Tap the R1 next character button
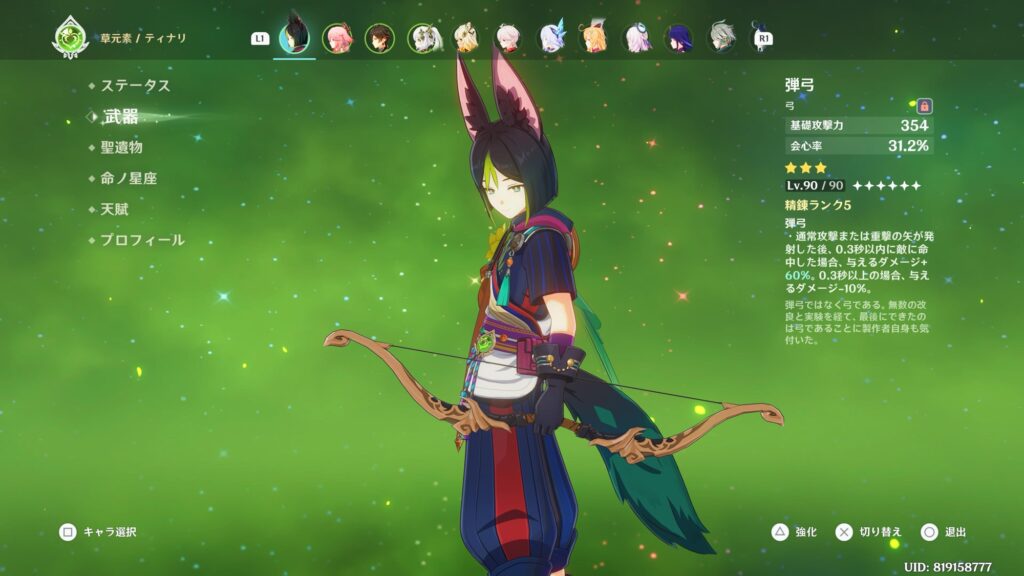Image resolution: width=1024 pixels, height=576 pixels. click(x=763, y=39)
